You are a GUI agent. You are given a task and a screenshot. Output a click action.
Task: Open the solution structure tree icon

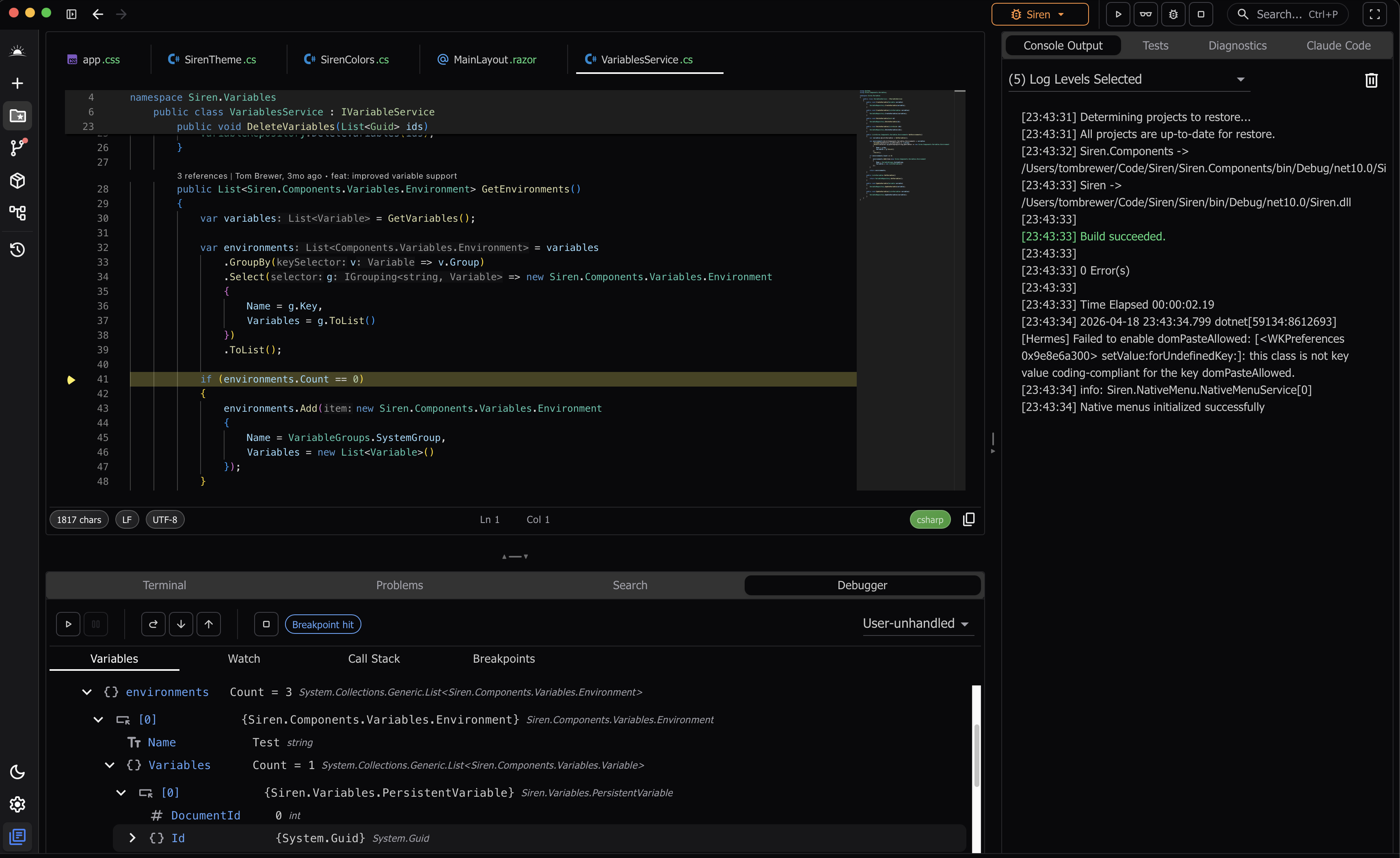pos(17,213)
